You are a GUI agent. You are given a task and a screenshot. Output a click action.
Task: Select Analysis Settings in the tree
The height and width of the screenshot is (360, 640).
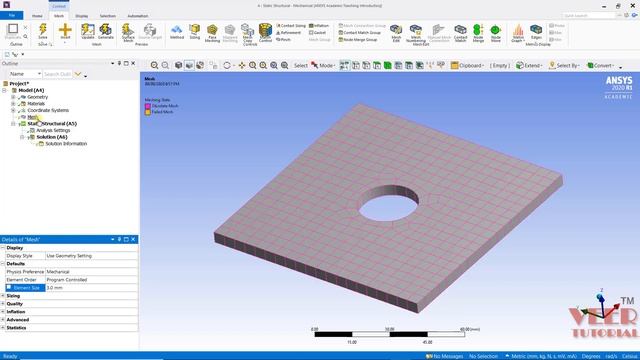coord(53,130)
